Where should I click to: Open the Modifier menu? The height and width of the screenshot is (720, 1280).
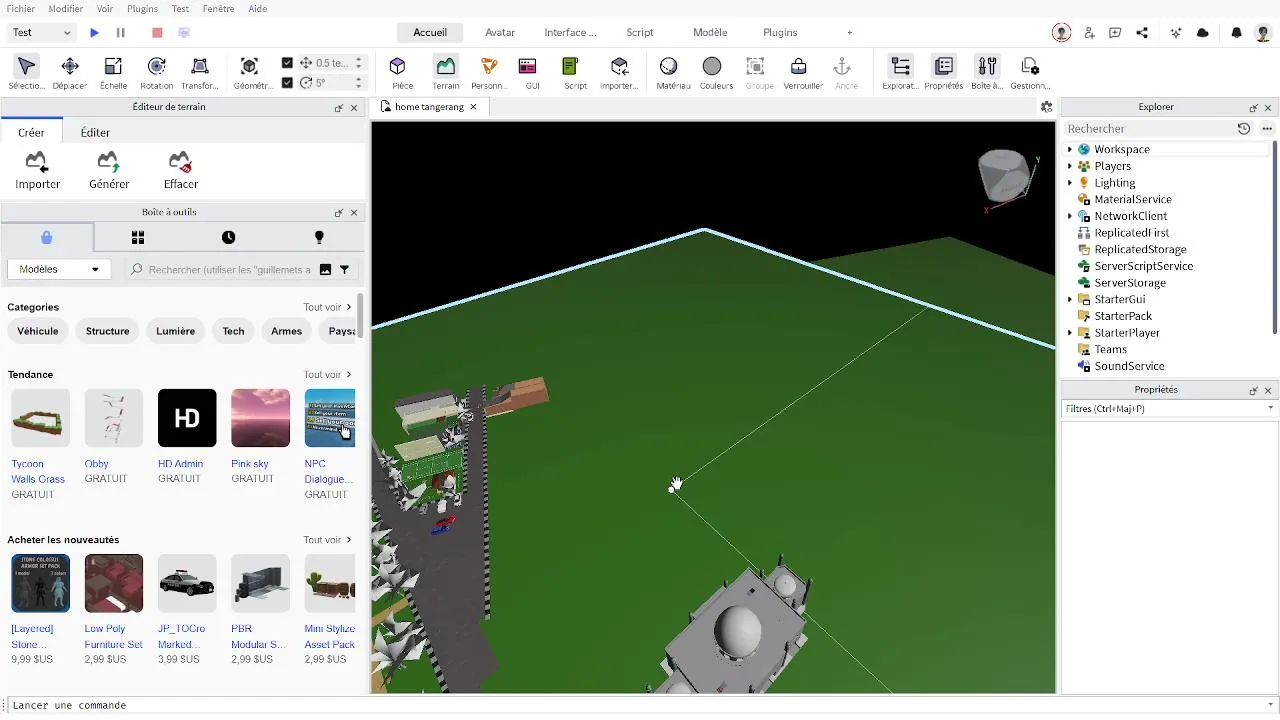click(66, 8)
